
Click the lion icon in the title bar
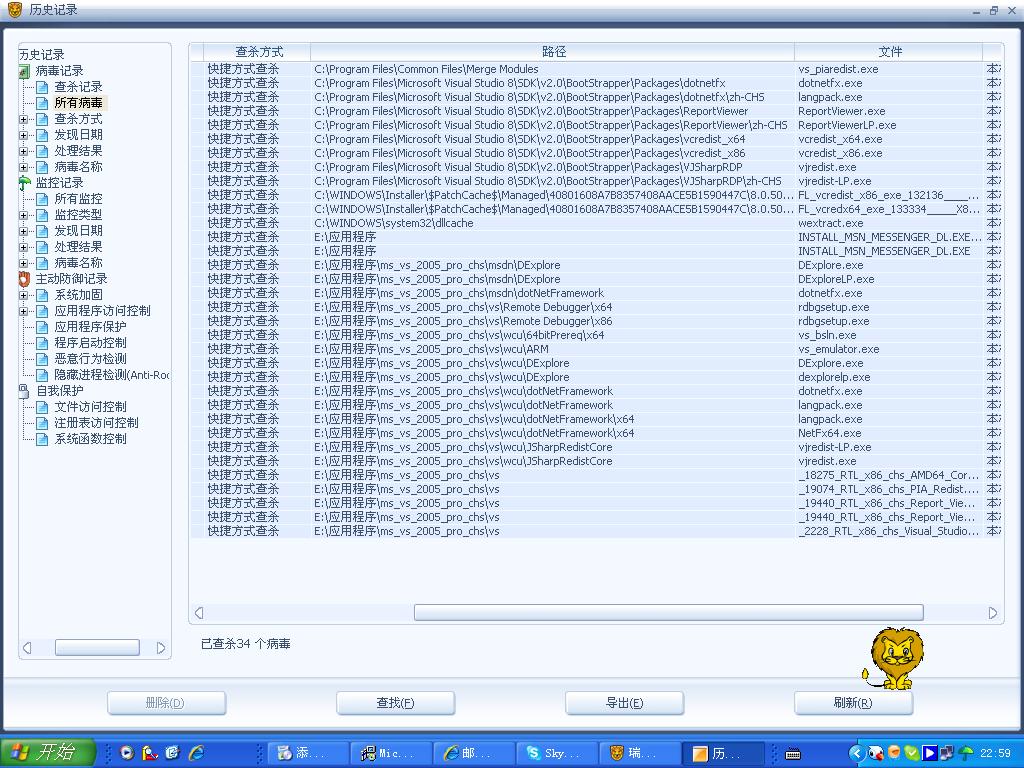tap(14, 10)
